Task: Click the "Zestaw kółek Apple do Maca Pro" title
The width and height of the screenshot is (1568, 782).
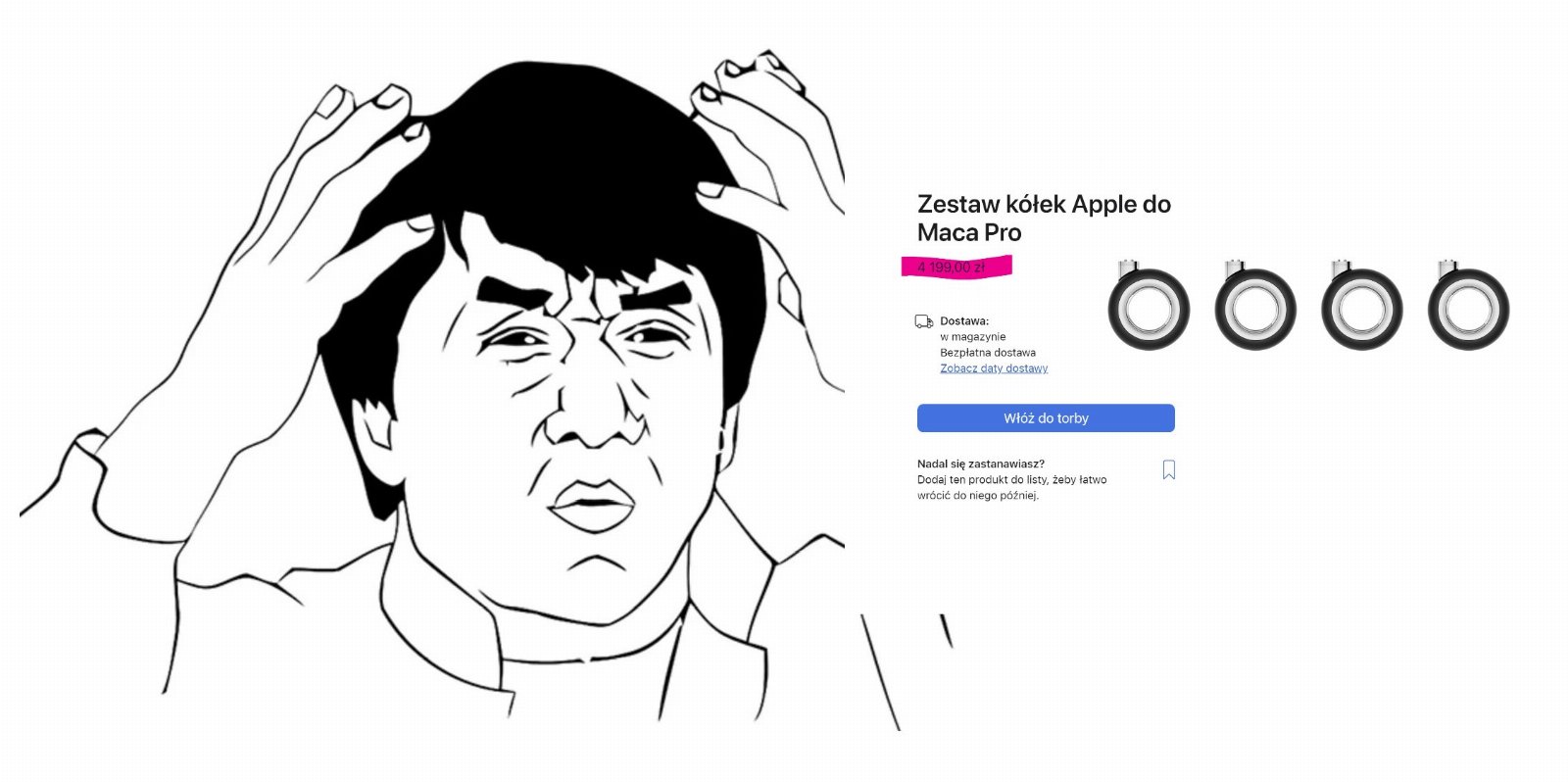Action: click(x=1044, y=219)
